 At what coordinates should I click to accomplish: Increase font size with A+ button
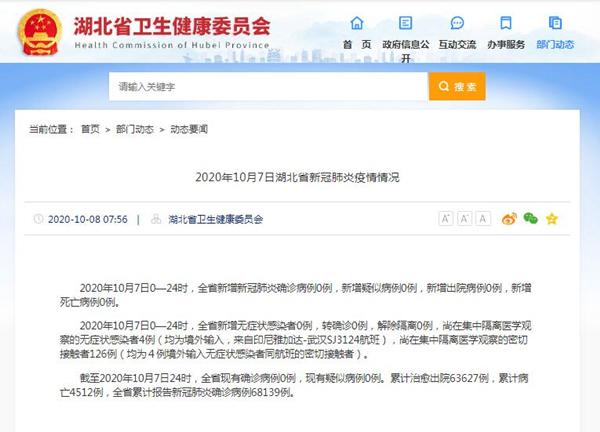click(x=445, y=219)
